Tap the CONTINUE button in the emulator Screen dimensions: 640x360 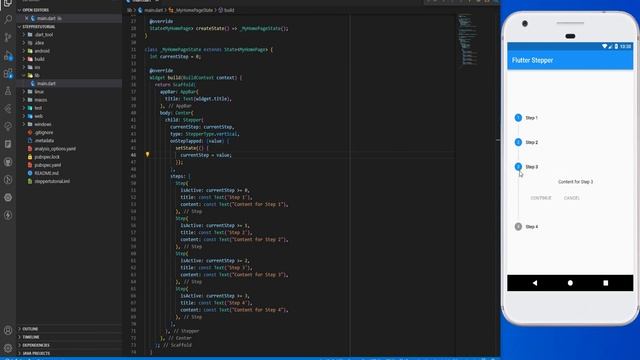(x=540, y=198)
